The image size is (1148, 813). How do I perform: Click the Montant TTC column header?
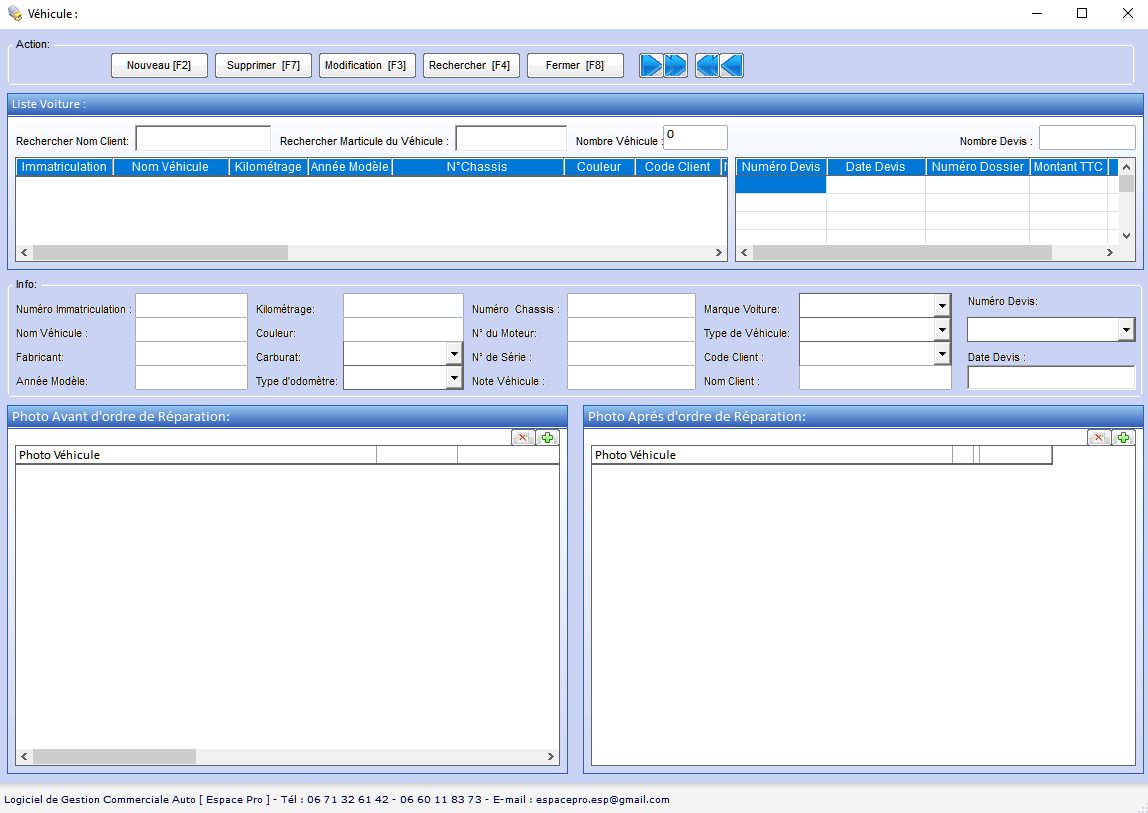[x=1068, y=167]
